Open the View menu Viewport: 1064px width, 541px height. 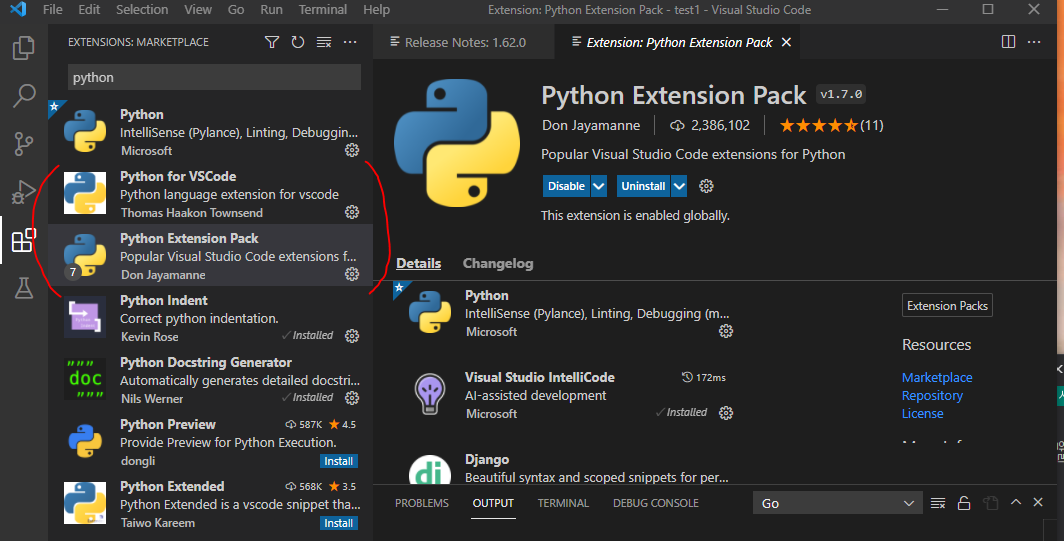pos(198,10)
